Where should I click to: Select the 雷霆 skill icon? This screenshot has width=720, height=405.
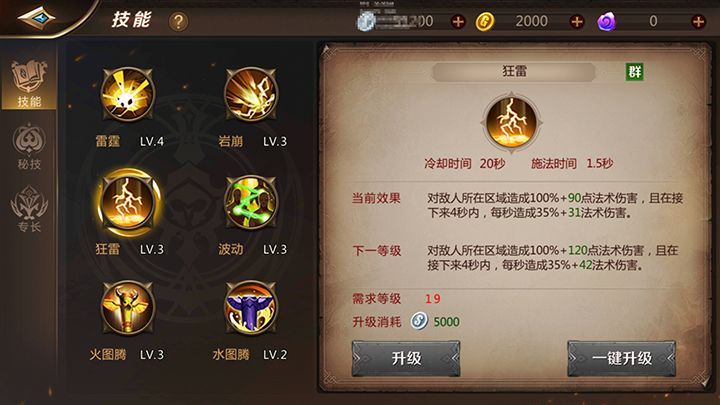tap(128, 95)
